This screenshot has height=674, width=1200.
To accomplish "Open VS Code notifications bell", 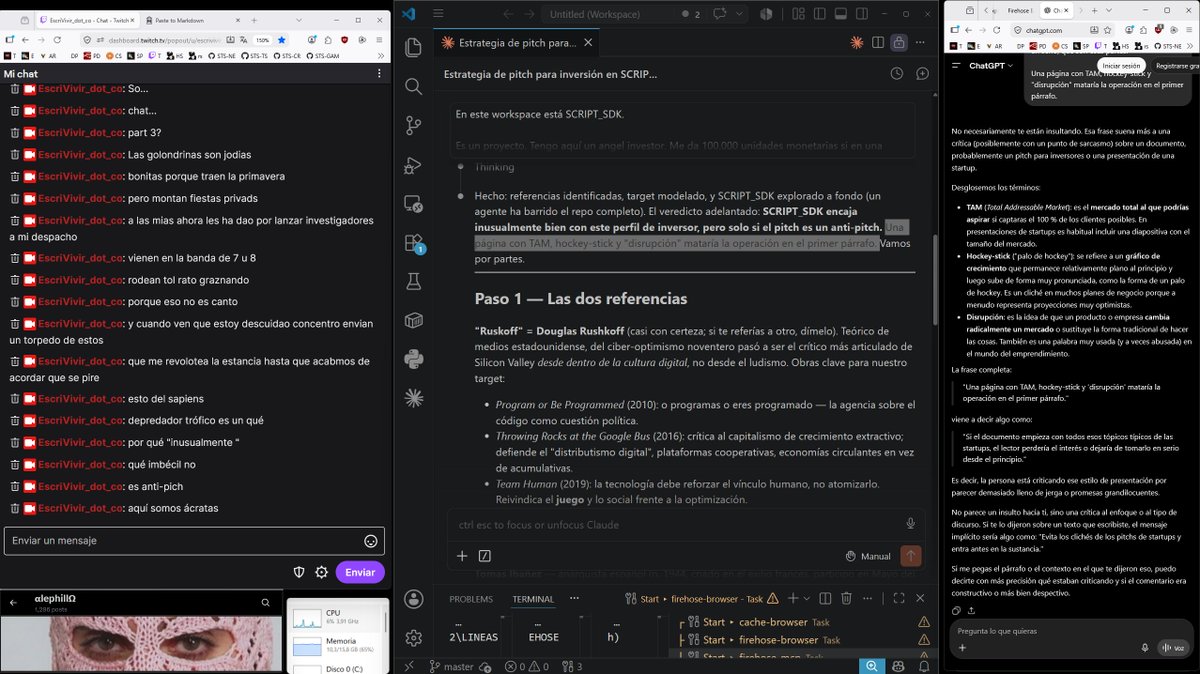I will pos(925,666).
